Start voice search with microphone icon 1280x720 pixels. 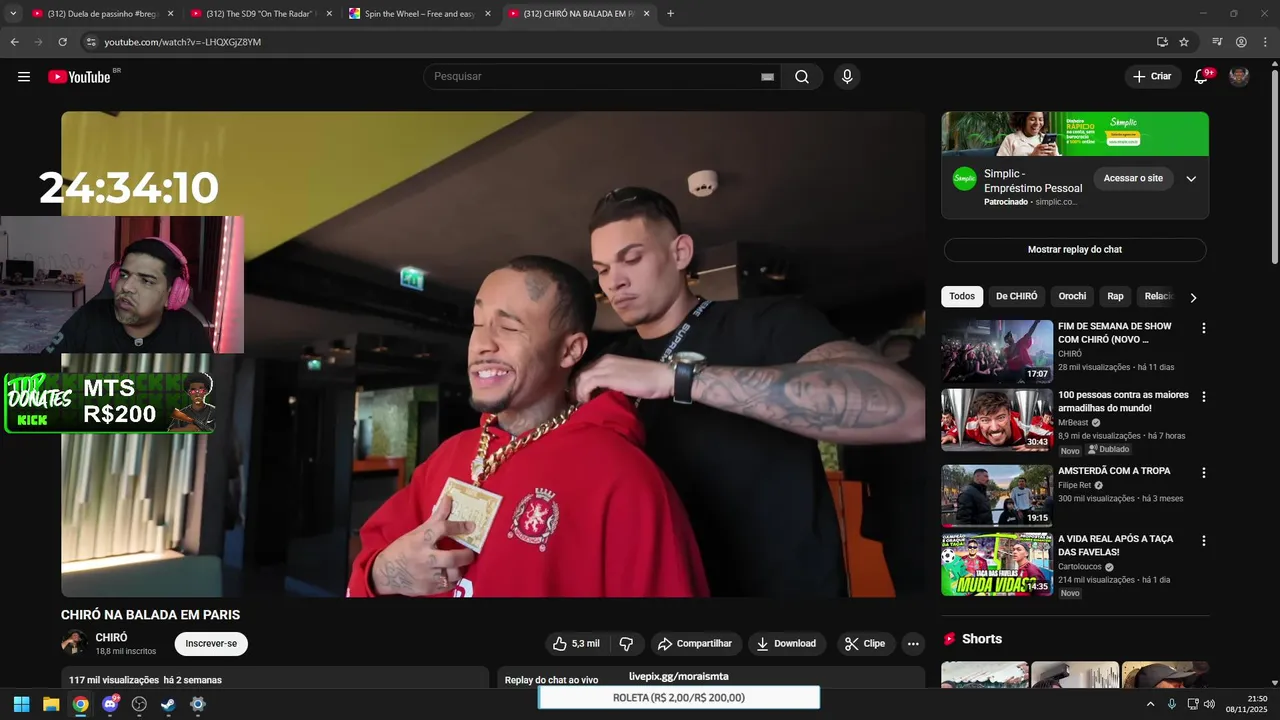(847, 77)
